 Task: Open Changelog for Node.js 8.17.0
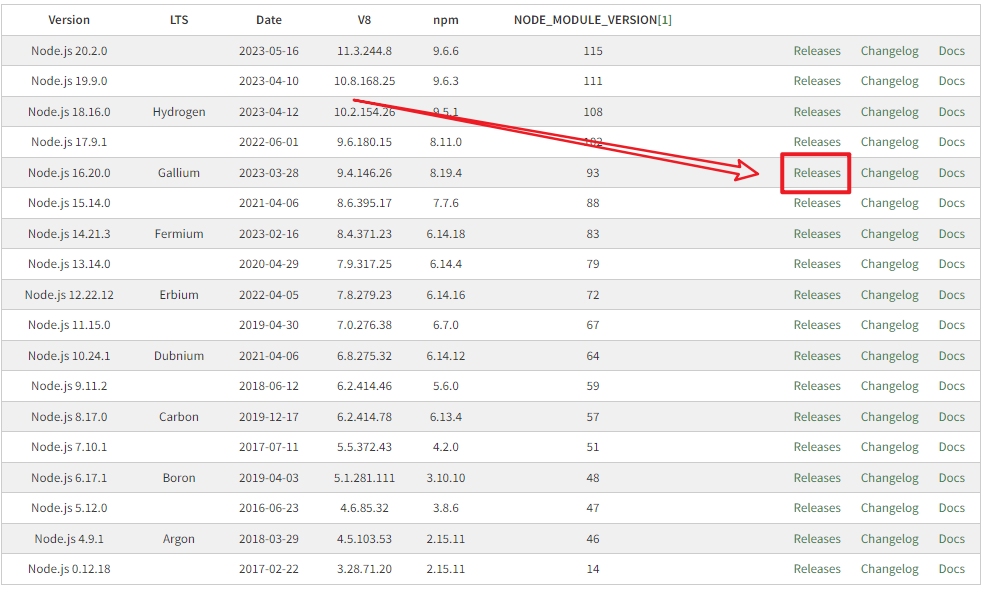tap(889, 417)
